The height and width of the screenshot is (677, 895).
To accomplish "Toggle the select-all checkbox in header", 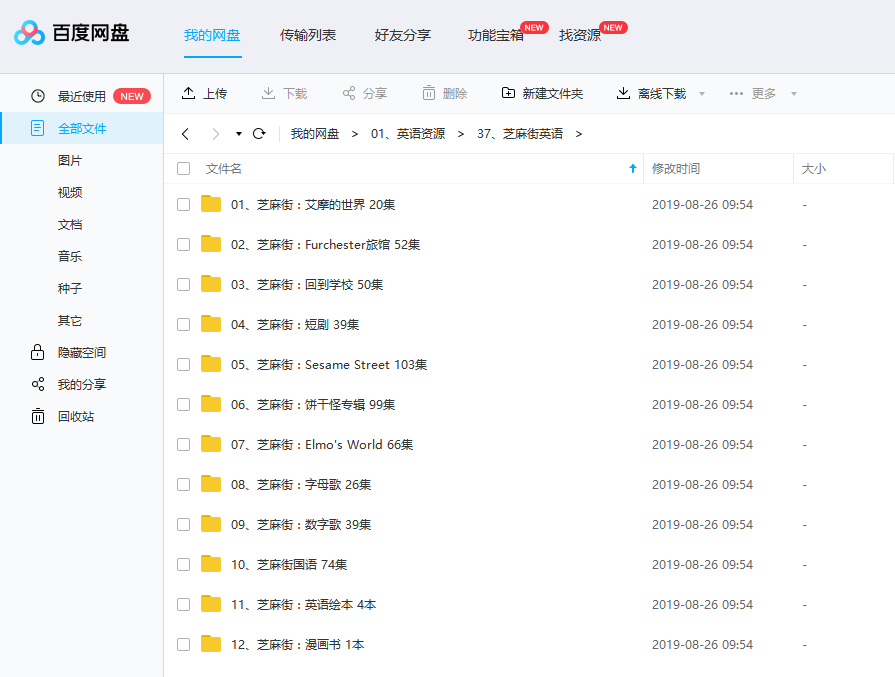I will click(183, 169).
